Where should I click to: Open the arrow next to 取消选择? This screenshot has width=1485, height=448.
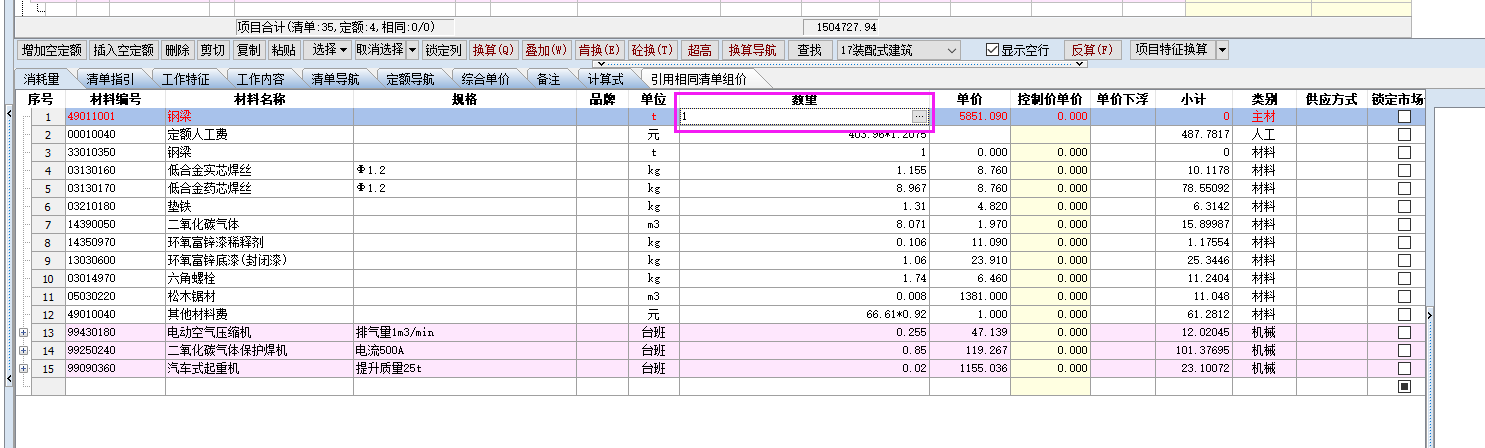tap(412, 50)
